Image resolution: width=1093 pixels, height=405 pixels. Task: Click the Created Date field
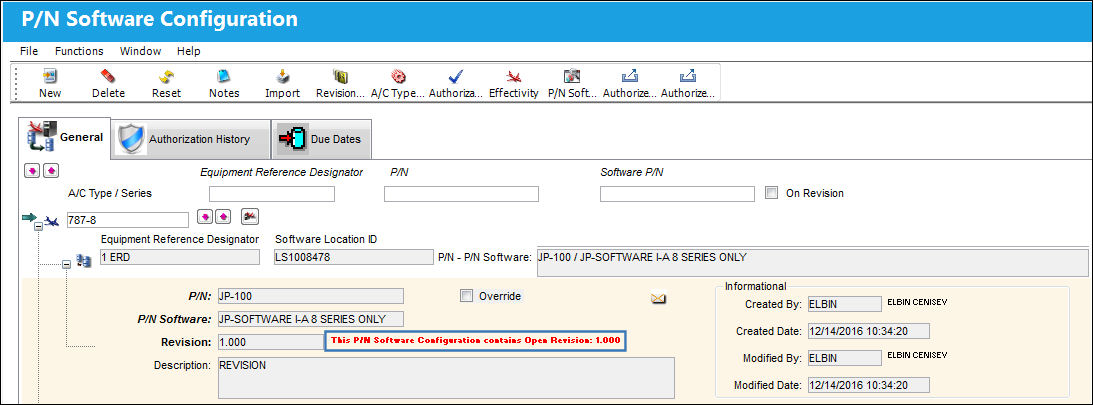point(869,330)
